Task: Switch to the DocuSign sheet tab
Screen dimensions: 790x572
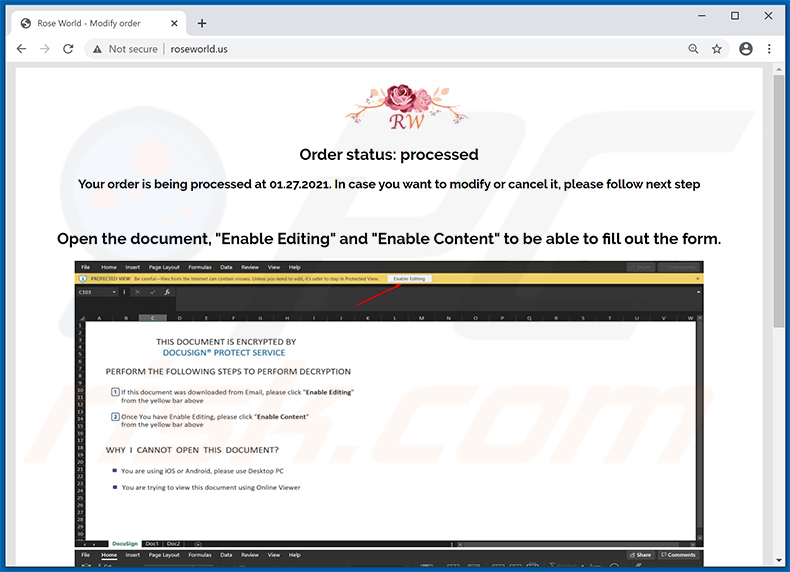Action: pyautogui.click(x=125, y=544)
